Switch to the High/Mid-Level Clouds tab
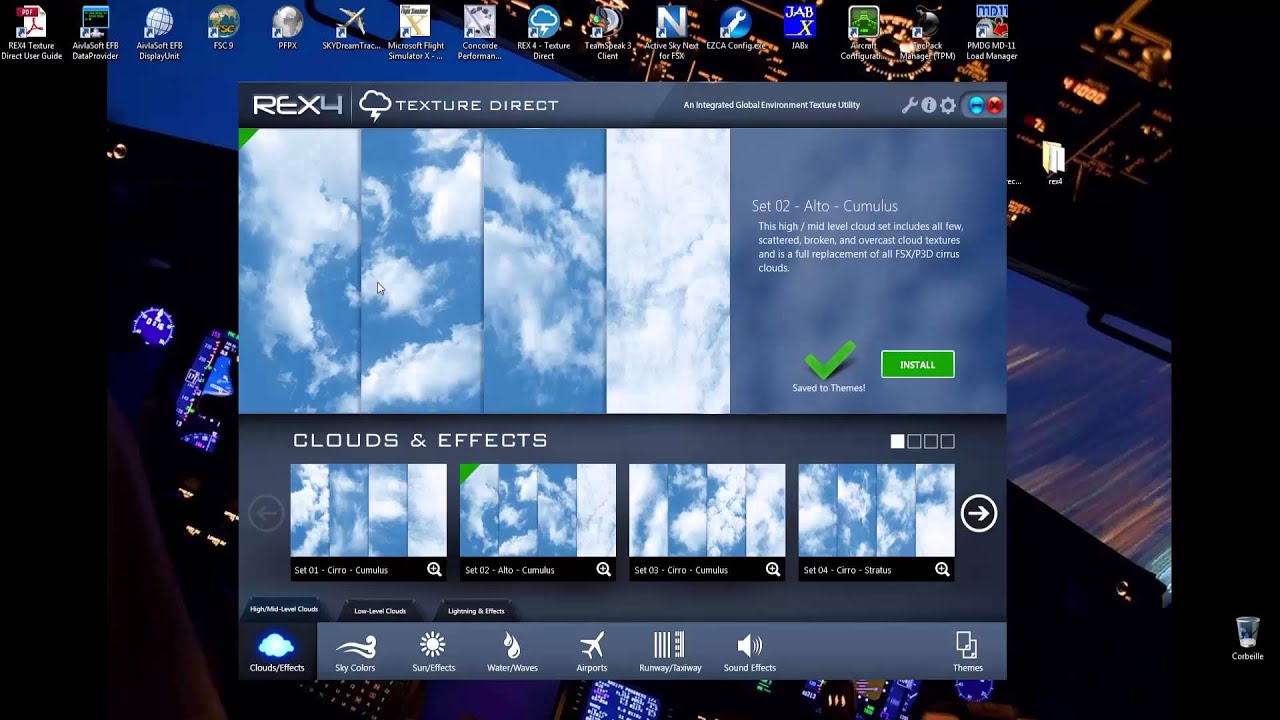Image resolution: width=1280 pixels, height=720 pixels. point(284,609)
